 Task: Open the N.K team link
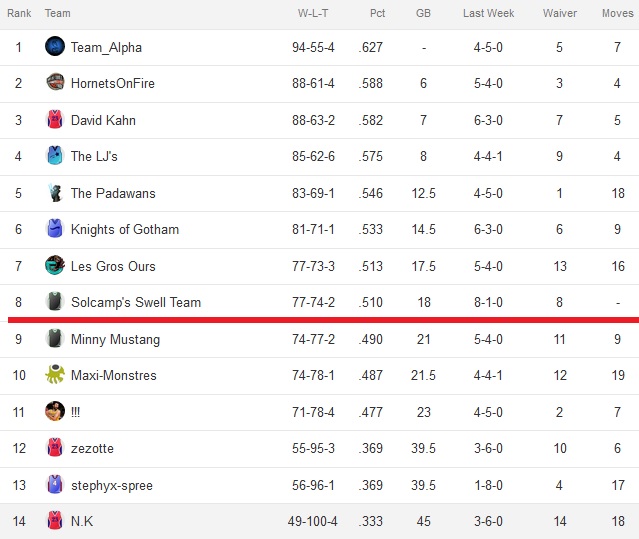82,521
